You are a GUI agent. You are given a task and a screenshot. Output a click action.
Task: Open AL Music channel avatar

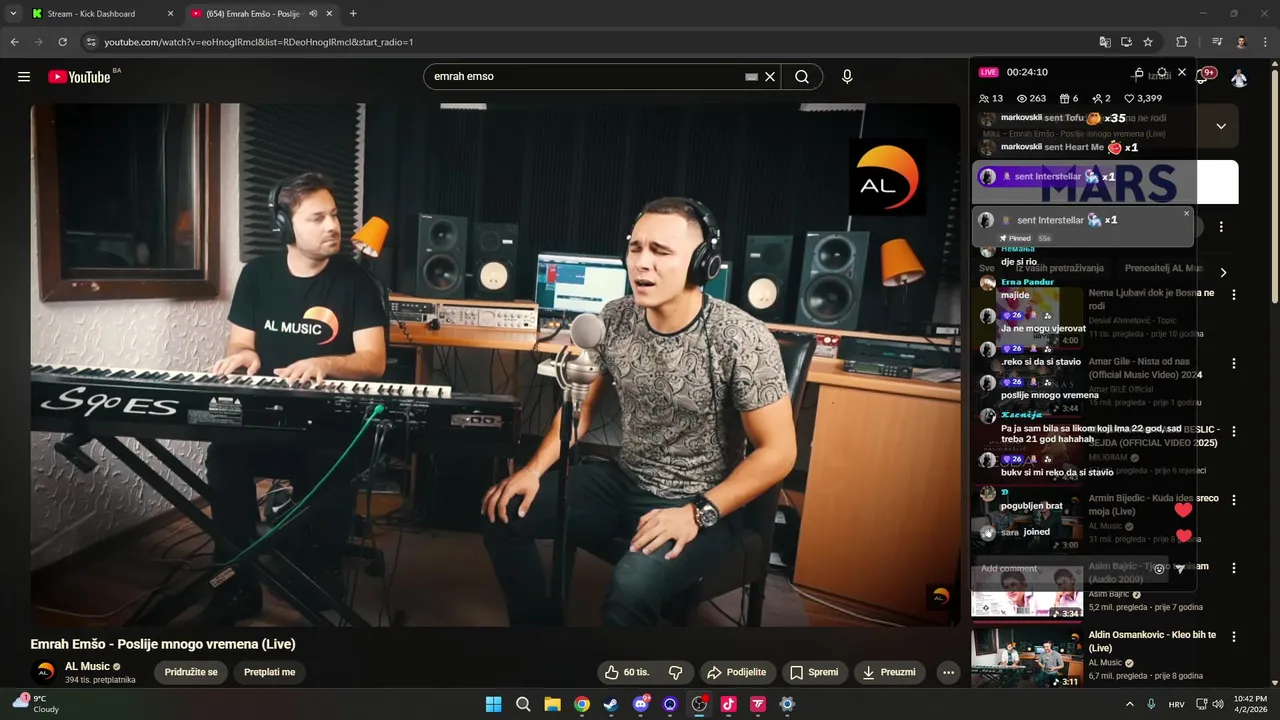point(45,672)
